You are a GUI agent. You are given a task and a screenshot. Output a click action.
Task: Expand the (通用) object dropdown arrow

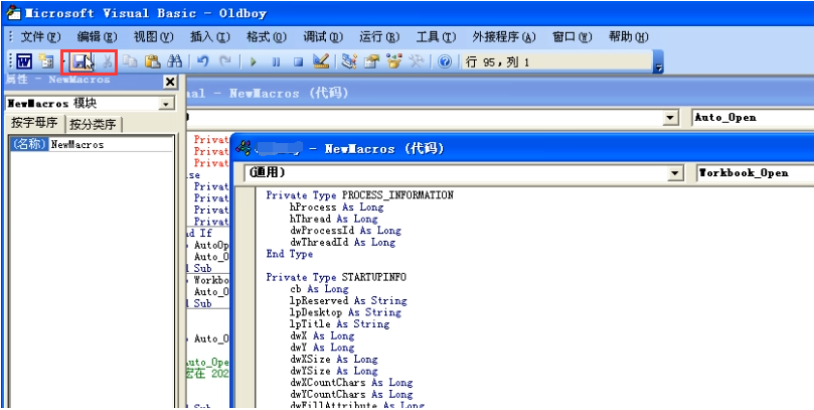[x=674, y=173]
